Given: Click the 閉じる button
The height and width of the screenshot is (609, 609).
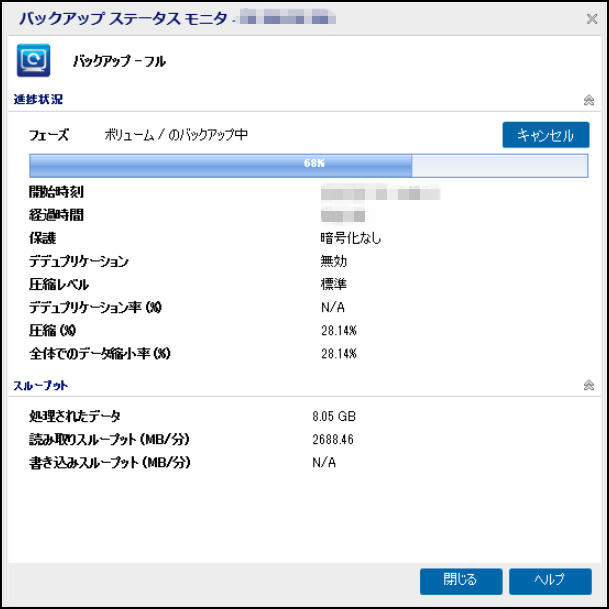Looking at the screenshot, I should 461,581.
